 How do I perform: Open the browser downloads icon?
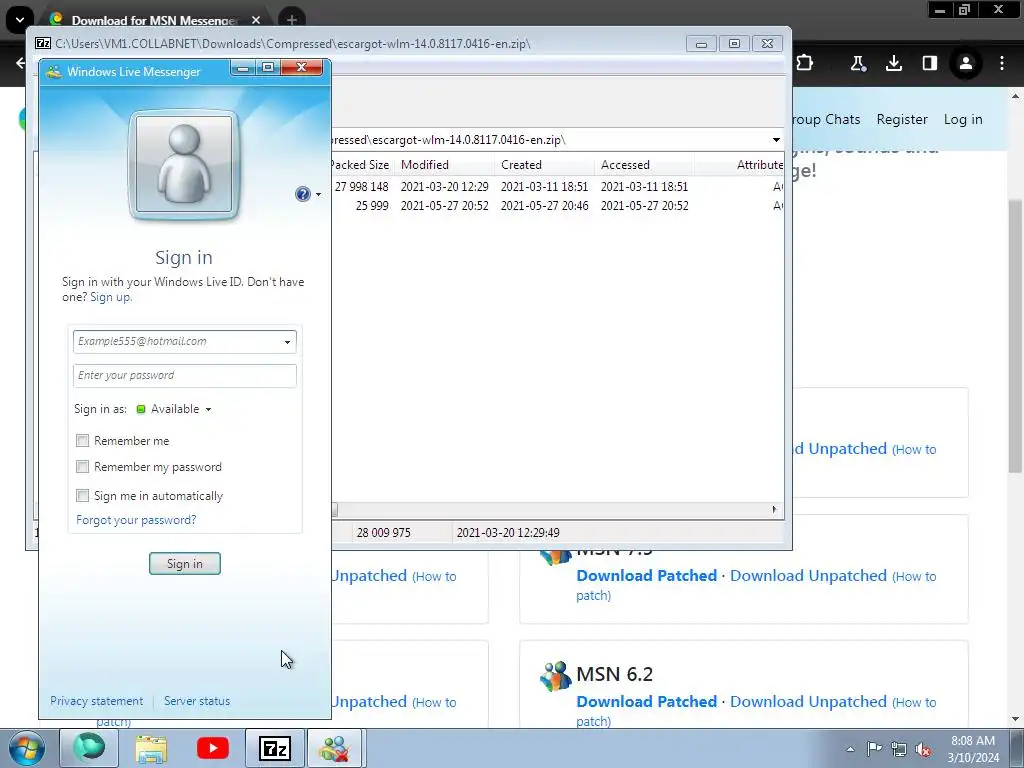pyautogui.click(x=893, y=63)
